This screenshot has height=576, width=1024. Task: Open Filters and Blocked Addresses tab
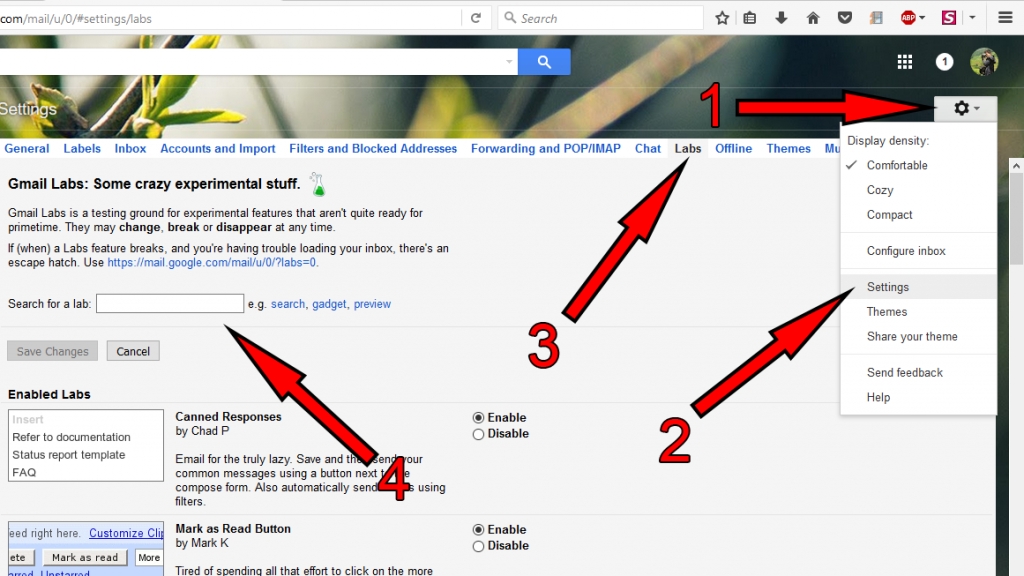(373, 148)
